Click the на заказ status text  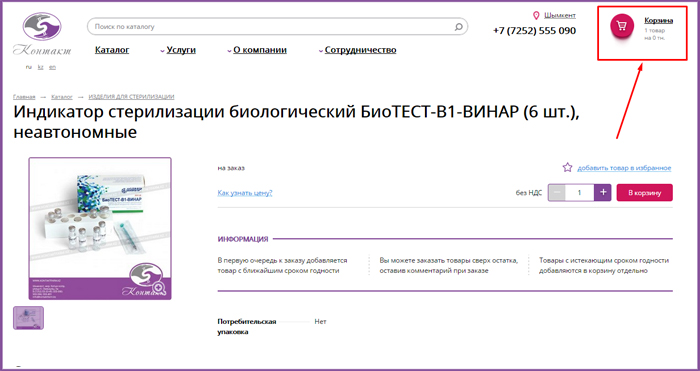(x=231, y=168)
